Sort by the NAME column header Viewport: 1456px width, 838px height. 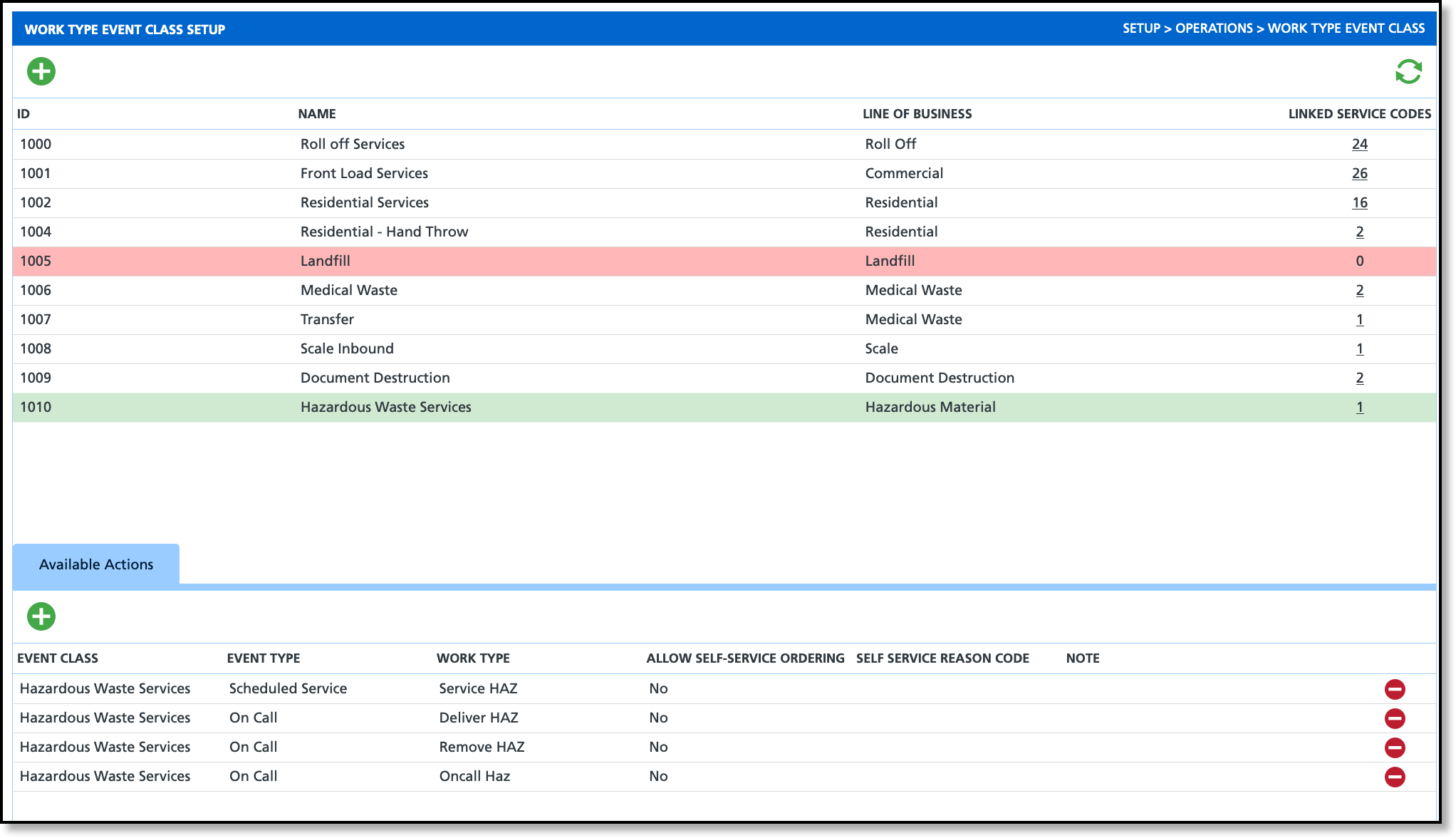(317, 114)
